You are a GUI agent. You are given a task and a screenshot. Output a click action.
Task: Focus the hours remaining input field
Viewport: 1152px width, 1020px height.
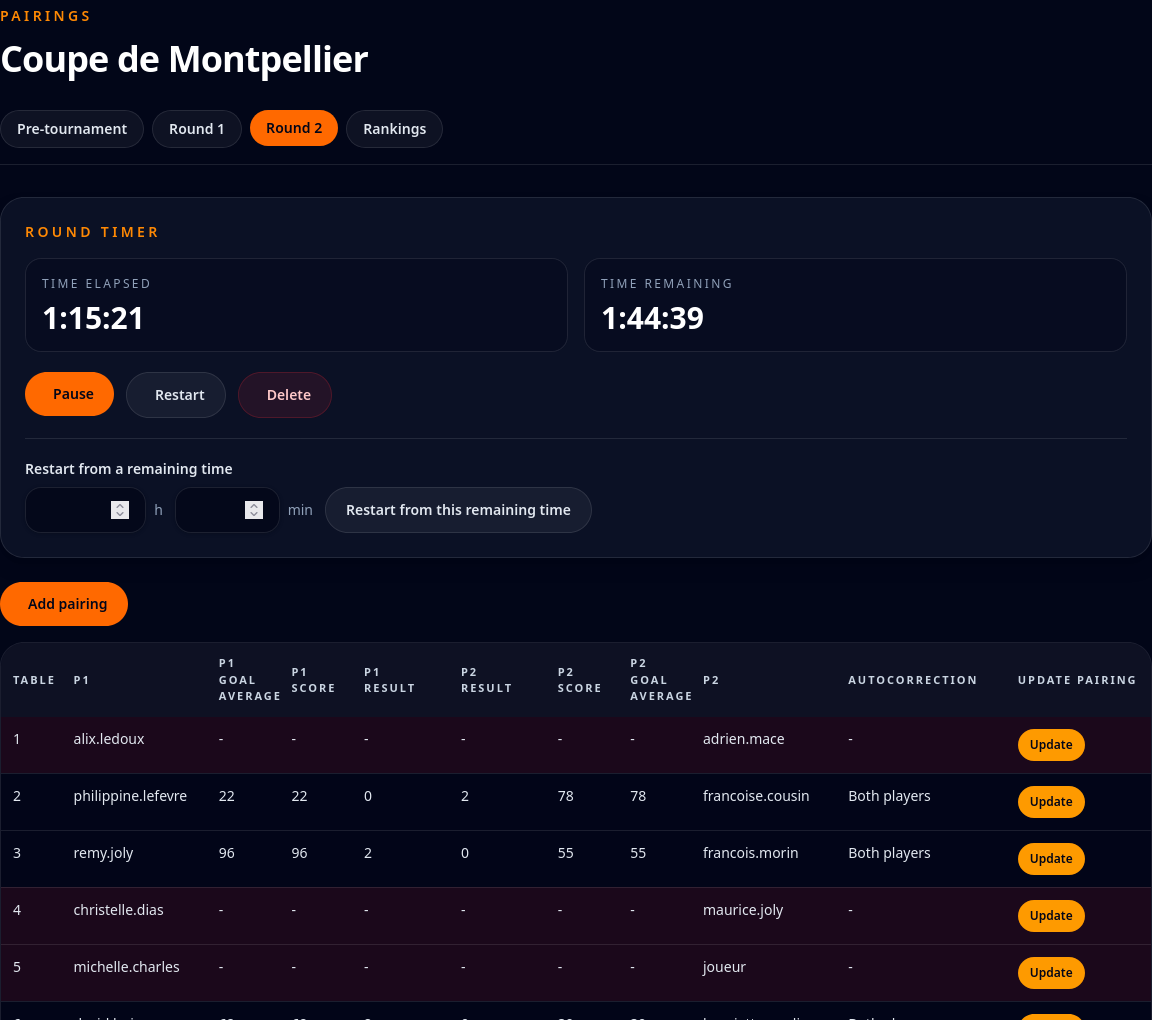(85, 510)
